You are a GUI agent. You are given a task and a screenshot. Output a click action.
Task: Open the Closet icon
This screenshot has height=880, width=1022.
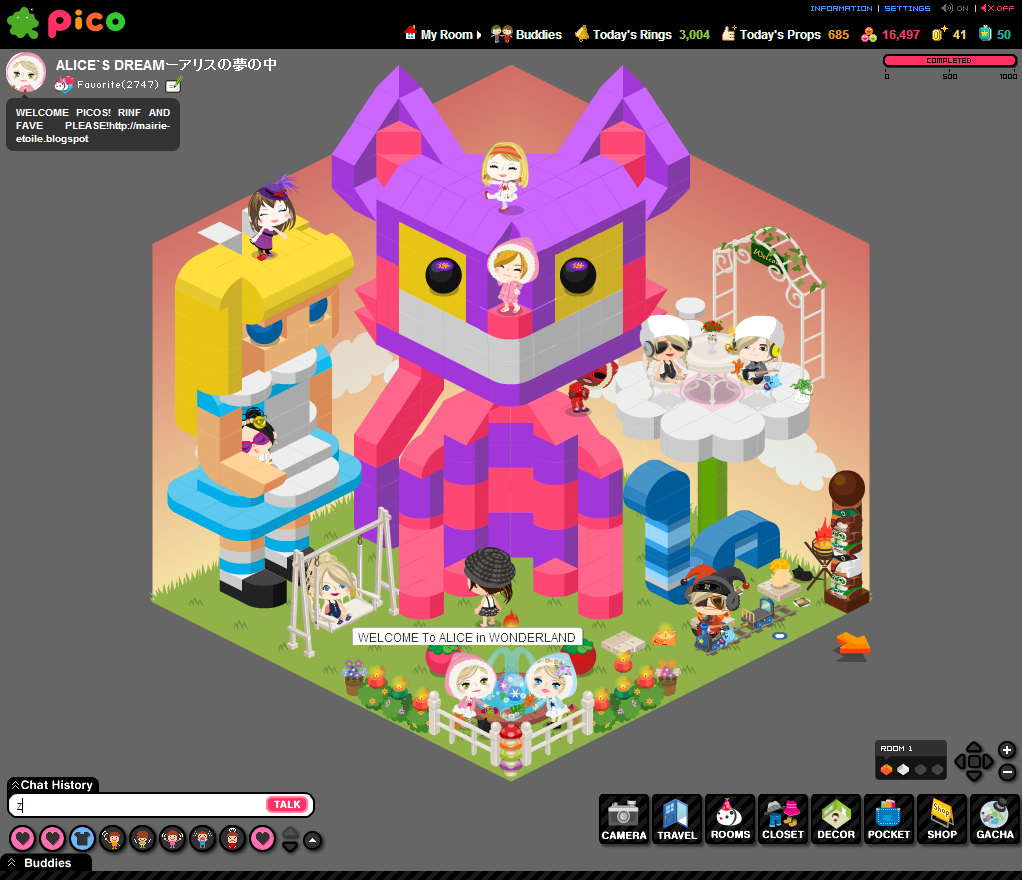pyautogui.click(x=782, y=818)
